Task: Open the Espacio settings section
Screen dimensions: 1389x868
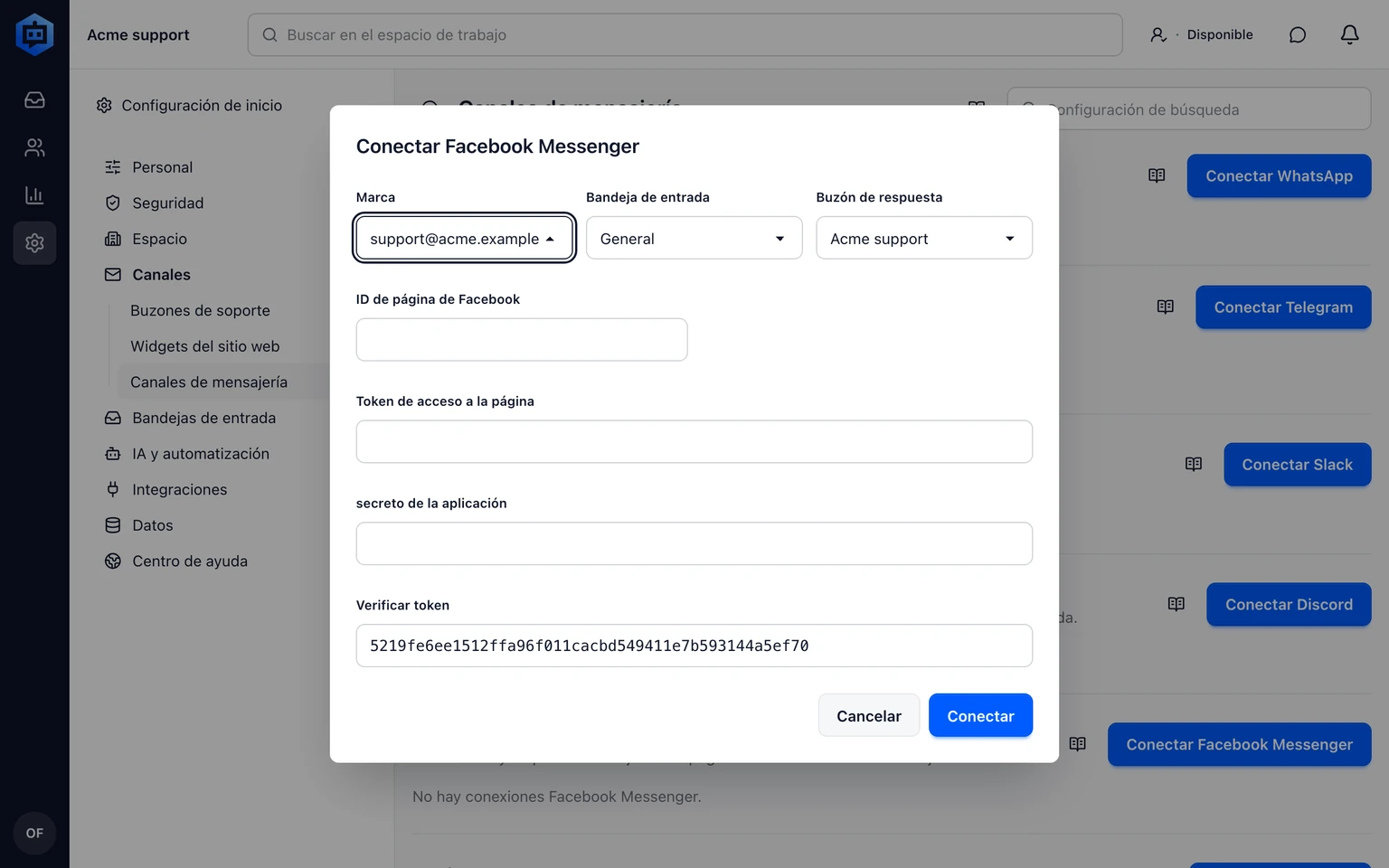Action: tap(159, 239)
